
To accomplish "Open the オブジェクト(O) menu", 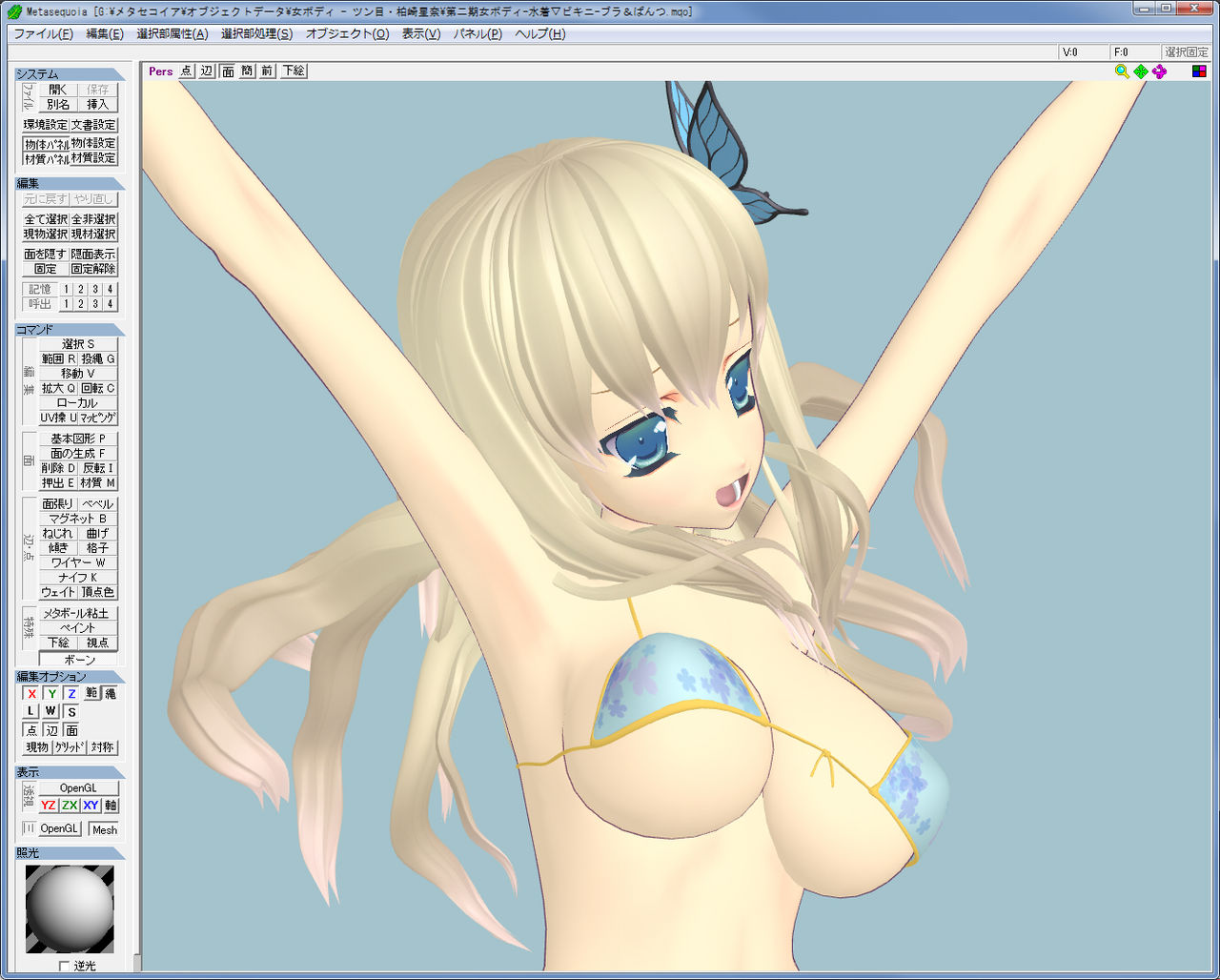I will [347, 33].
